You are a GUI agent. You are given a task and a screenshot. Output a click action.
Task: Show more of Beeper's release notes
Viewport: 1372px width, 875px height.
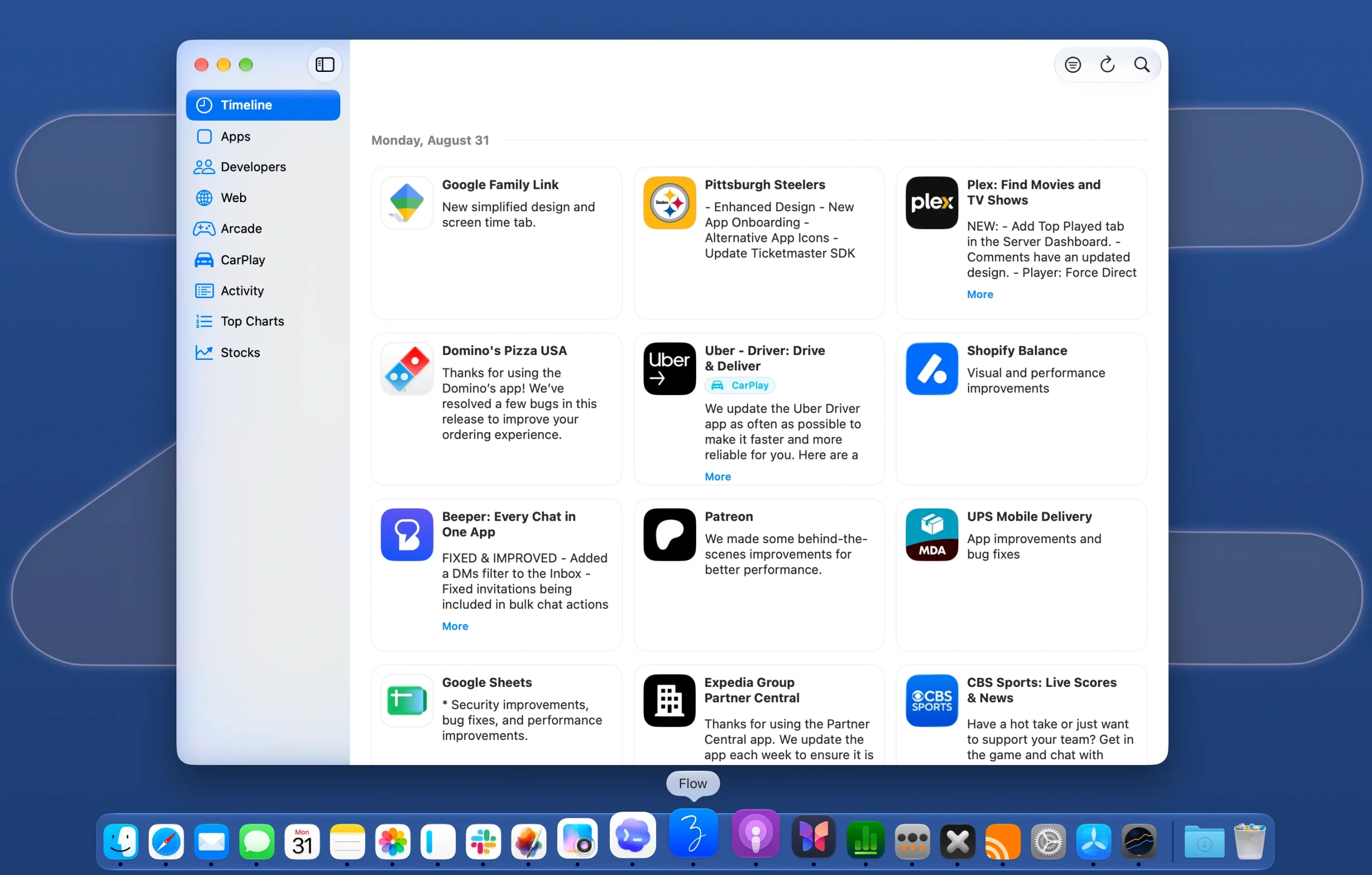tap(455, 626)
